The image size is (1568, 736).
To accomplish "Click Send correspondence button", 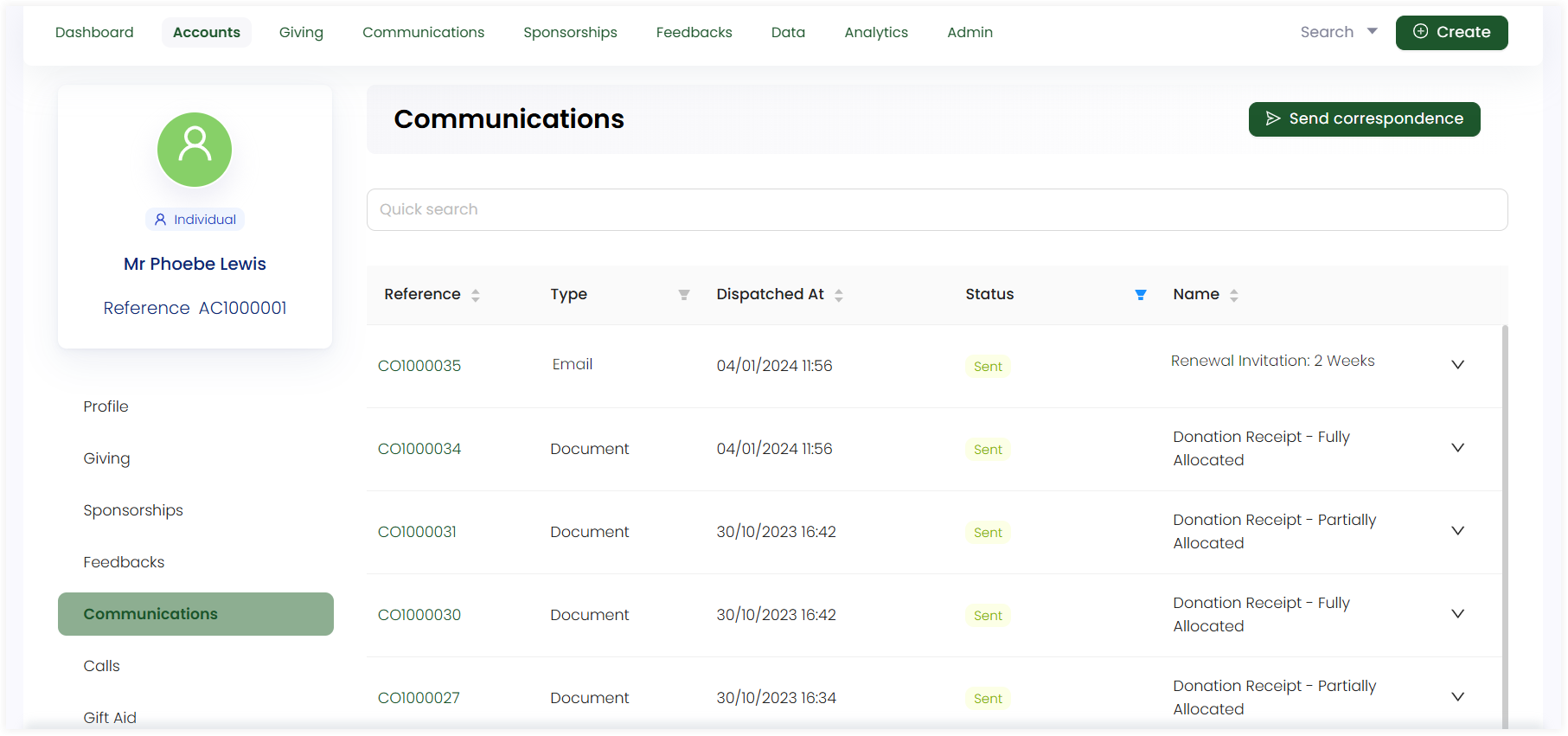I will (1364, 119).
